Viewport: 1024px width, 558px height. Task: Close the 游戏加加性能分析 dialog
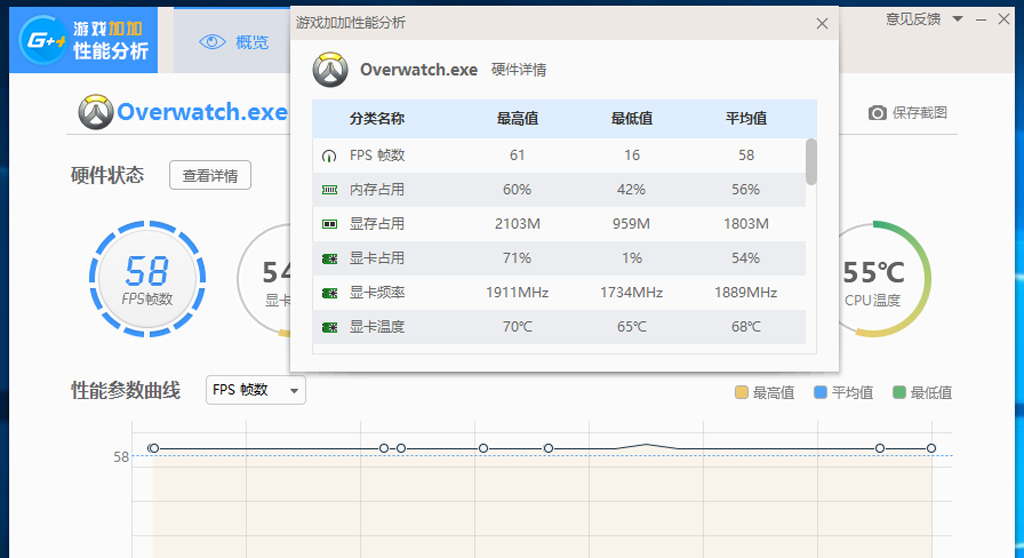(822, 24)
